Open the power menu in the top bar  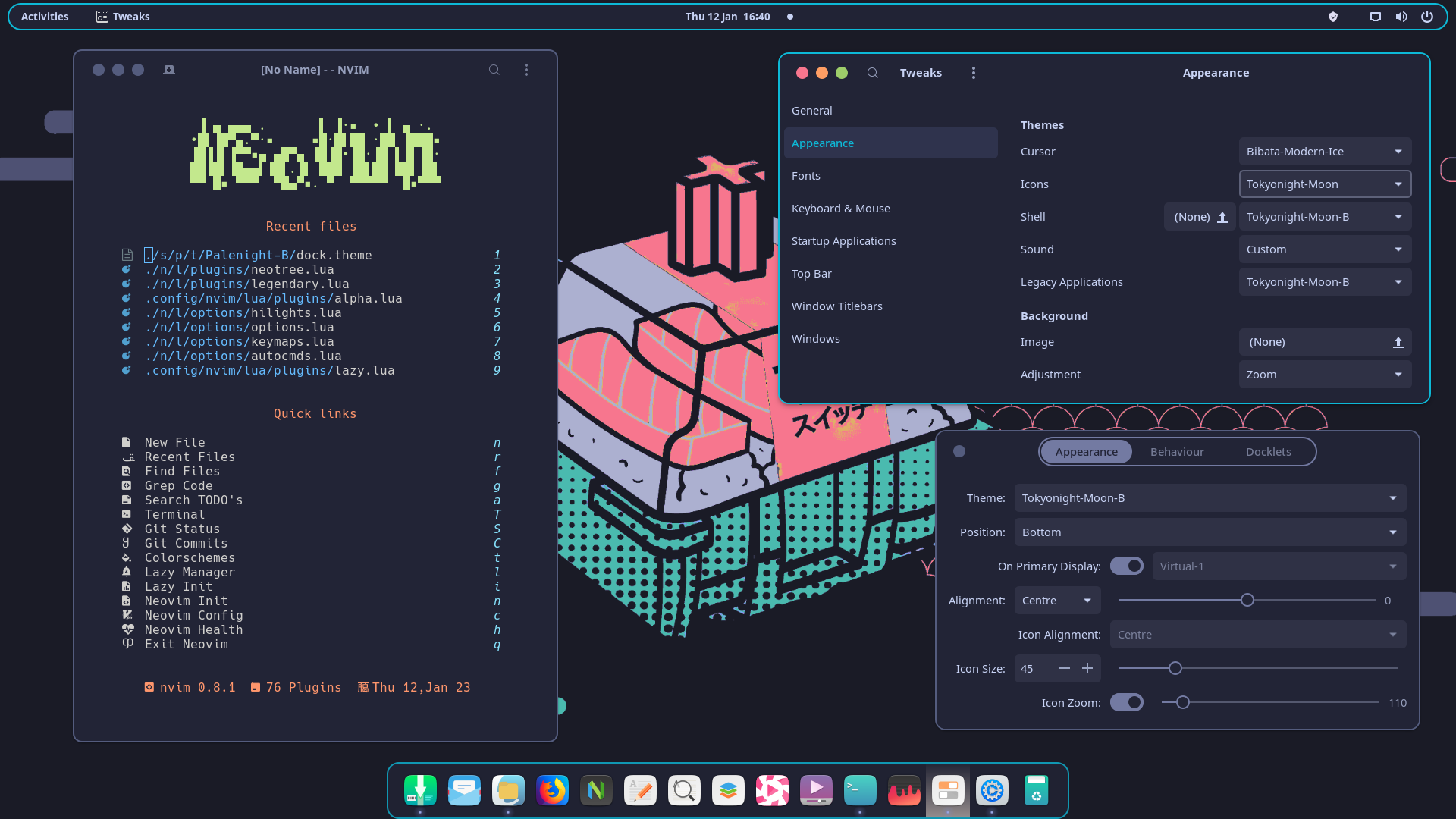coord(1427,17)
